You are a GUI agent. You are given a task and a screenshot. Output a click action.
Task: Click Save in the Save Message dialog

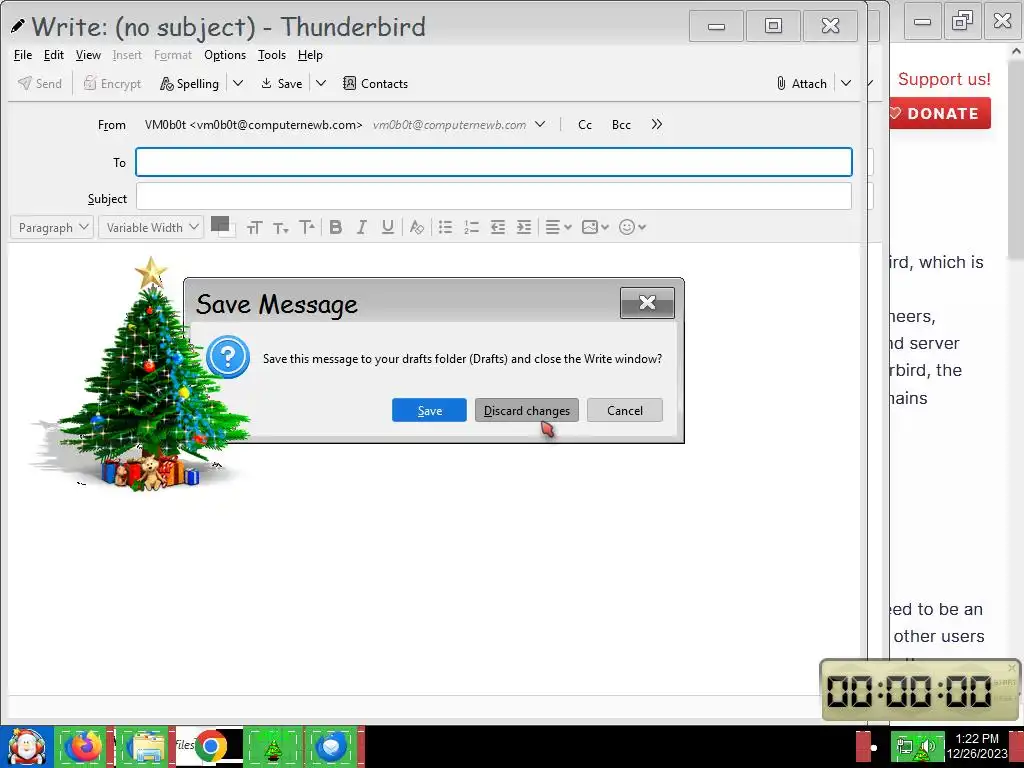point(429,410)
